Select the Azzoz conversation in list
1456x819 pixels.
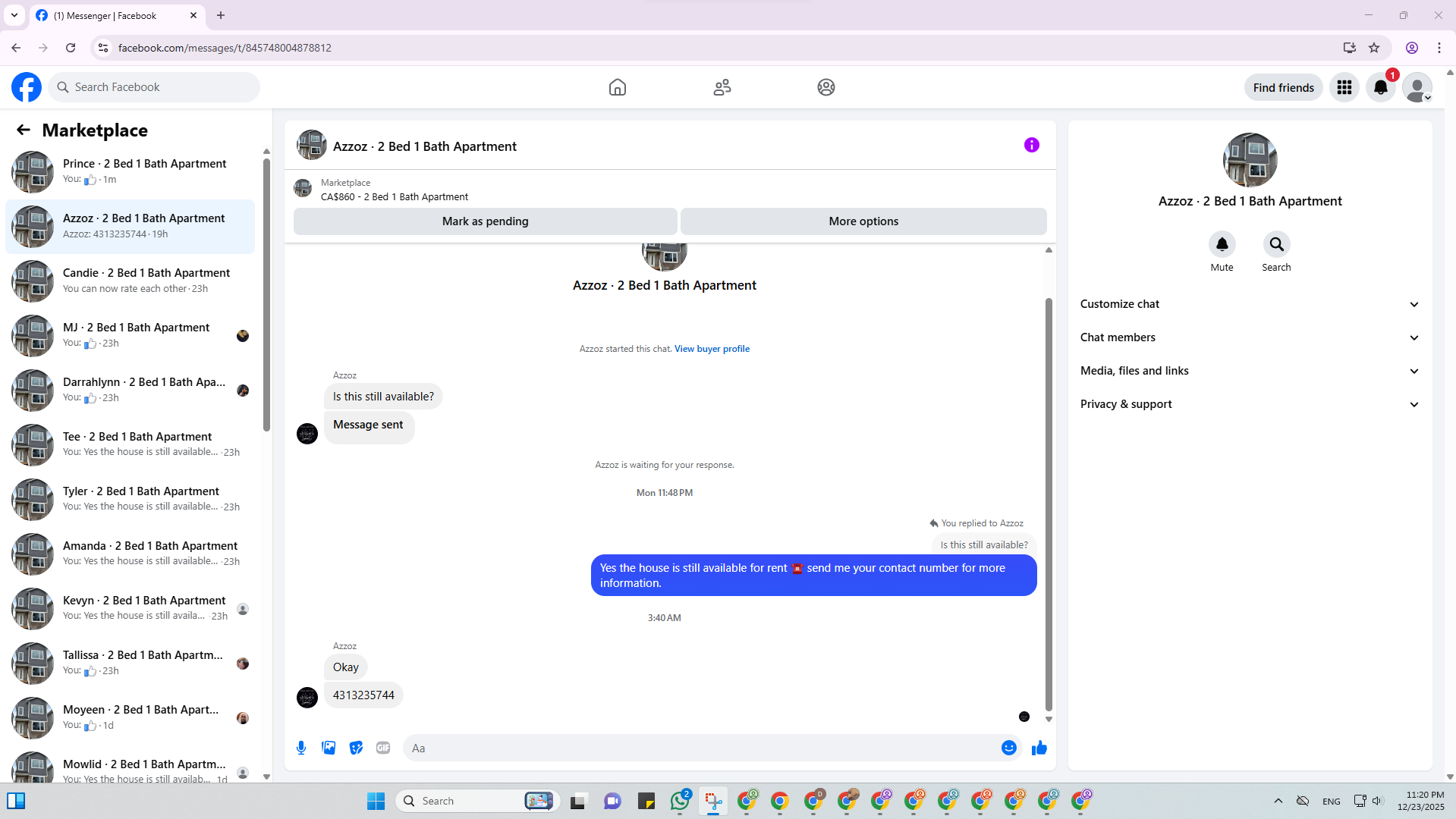(x=131, y=227)
